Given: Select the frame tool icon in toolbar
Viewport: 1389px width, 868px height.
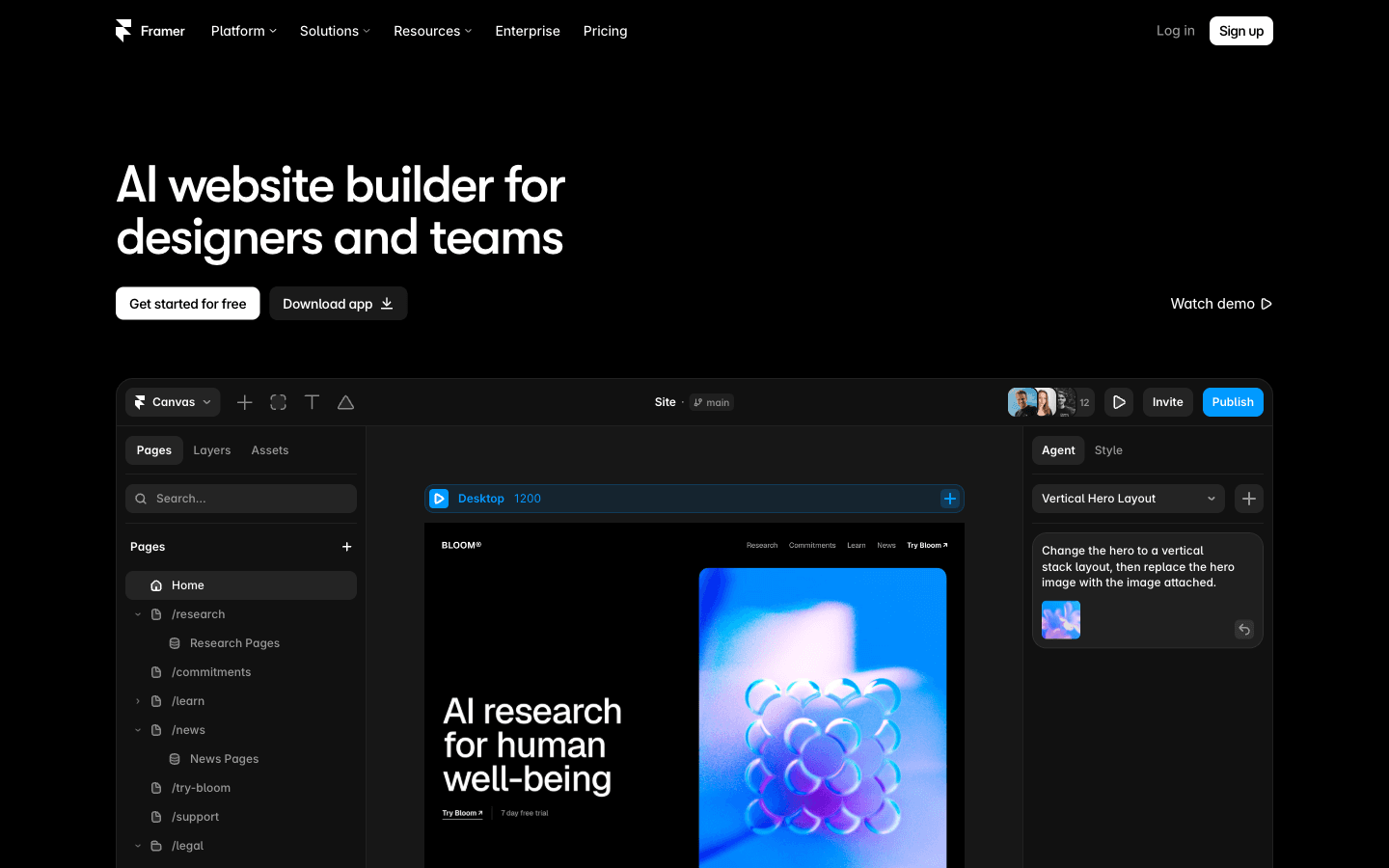Looking at the screenshot, I should coord(279,402).
